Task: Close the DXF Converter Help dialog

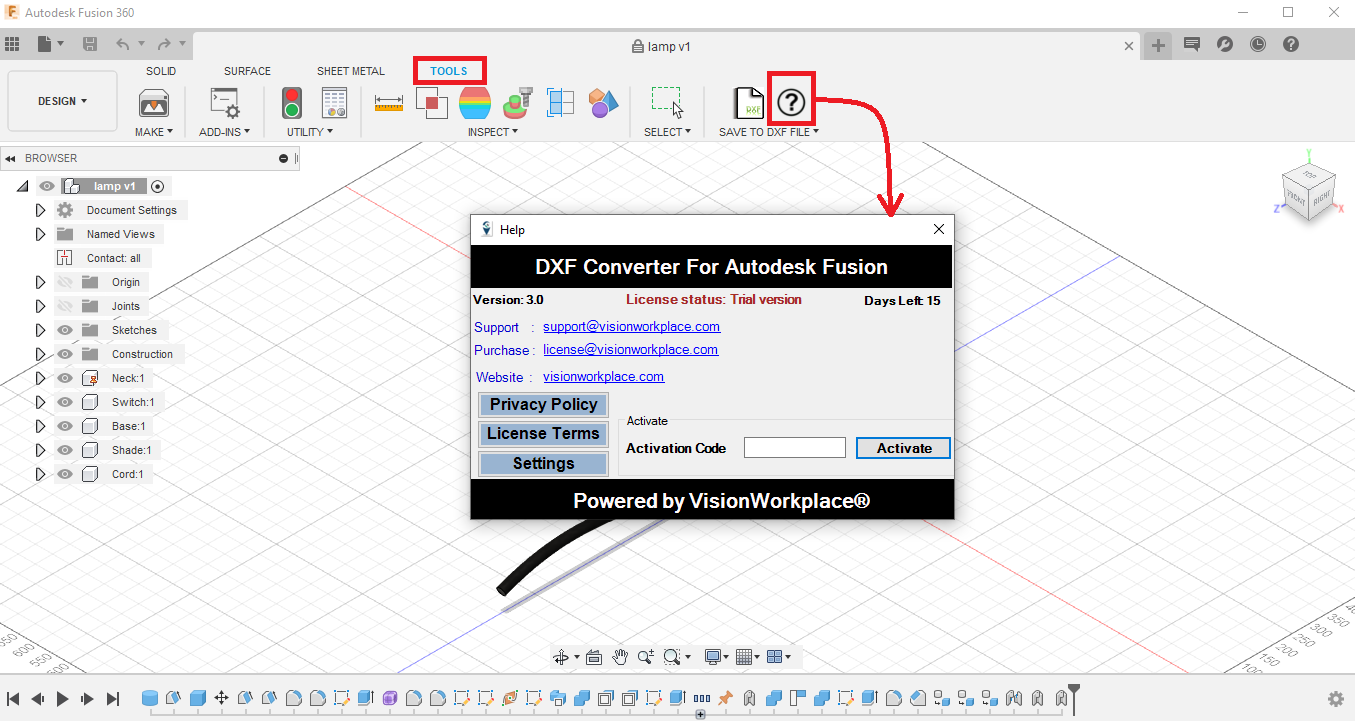Action: click(938, 229)
